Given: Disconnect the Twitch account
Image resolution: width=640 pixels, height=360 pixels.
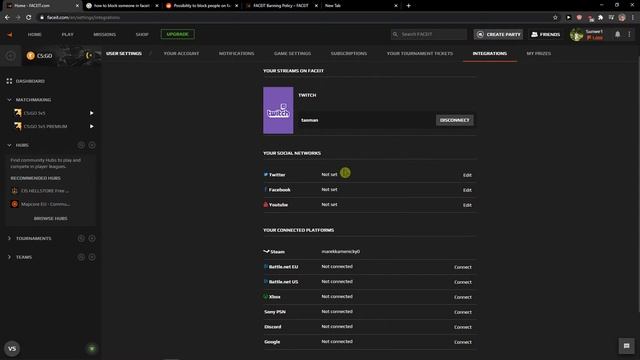Looking at the screenshot, I should [x=455, y=120].
